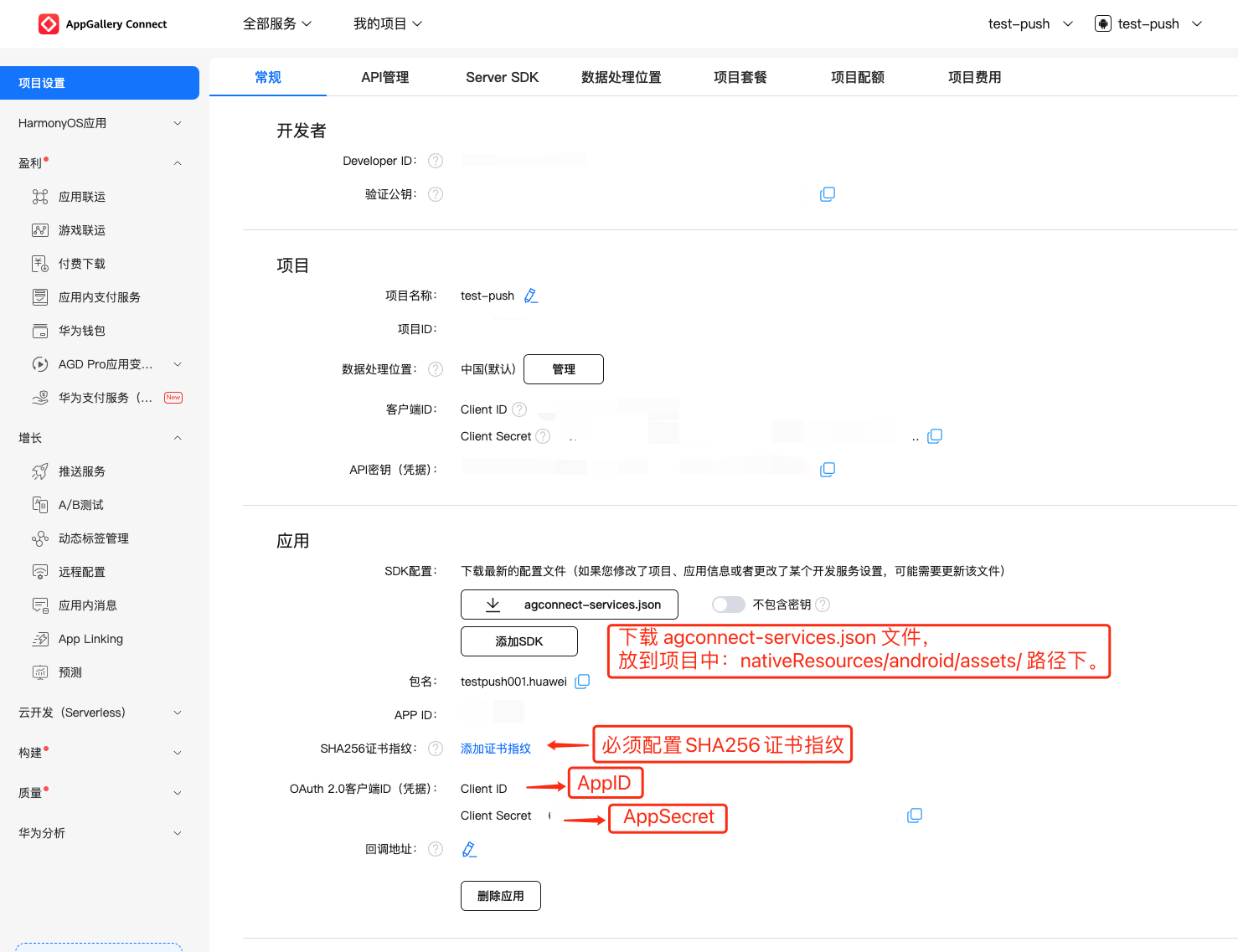Click the 管理 button for data location
The image size is (1238, 952).
pos(564,369)
